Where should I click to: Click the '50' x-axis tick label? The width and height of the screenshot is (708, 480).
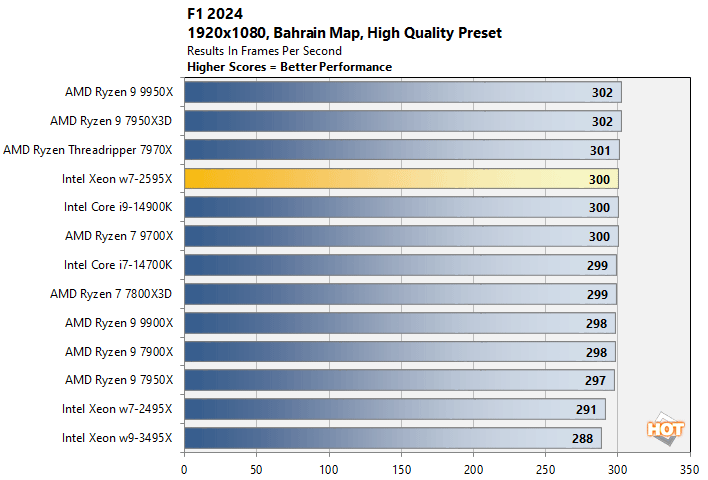point(256,470)
